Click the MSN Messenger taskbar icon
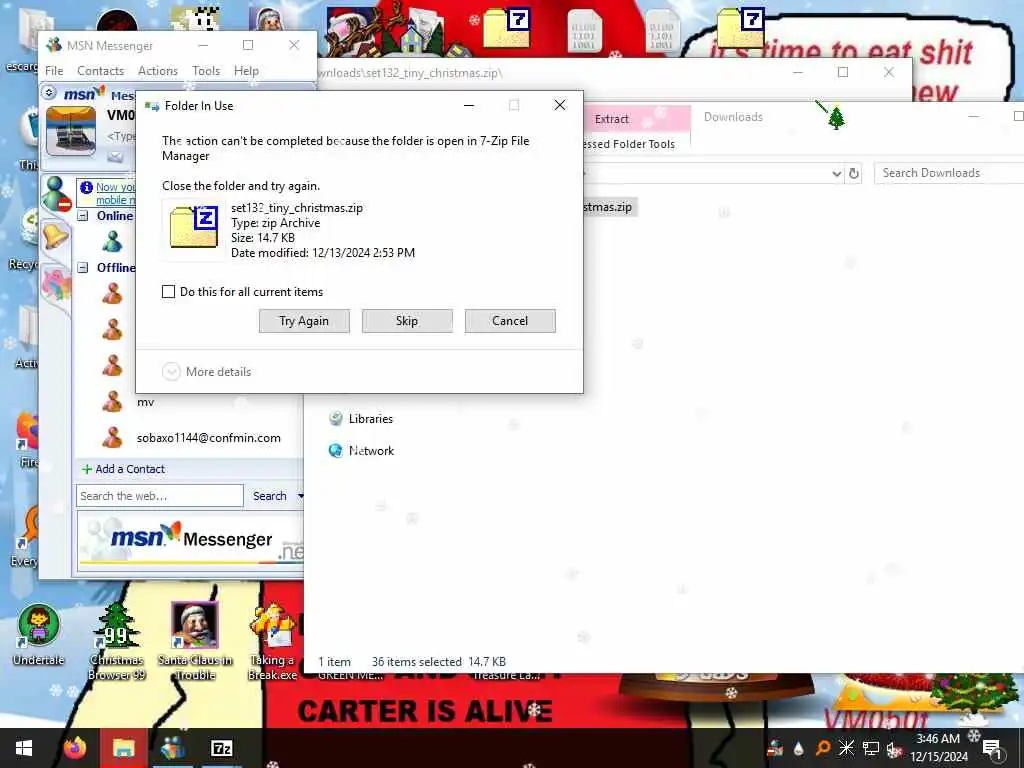The width and height of the screenshot is (1024, 768). pos(173,748)
